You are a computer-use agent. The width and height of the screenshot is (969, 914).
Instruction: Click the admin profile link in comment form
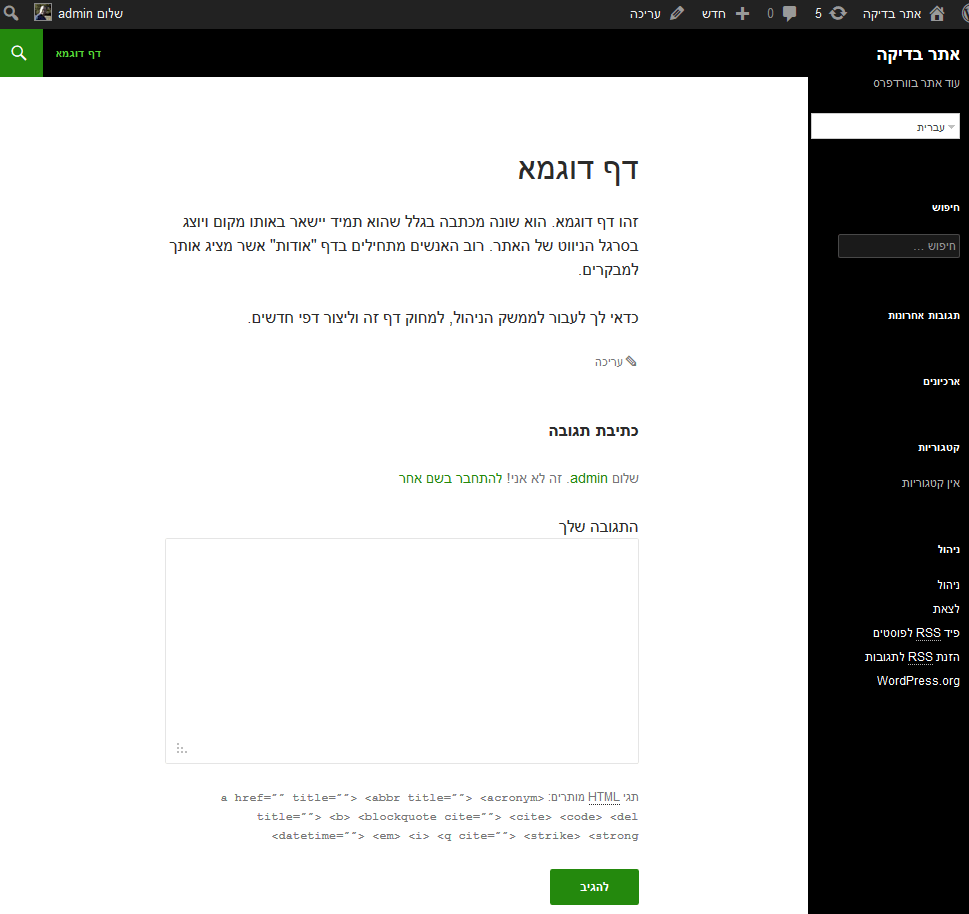[x=589, y=478]
